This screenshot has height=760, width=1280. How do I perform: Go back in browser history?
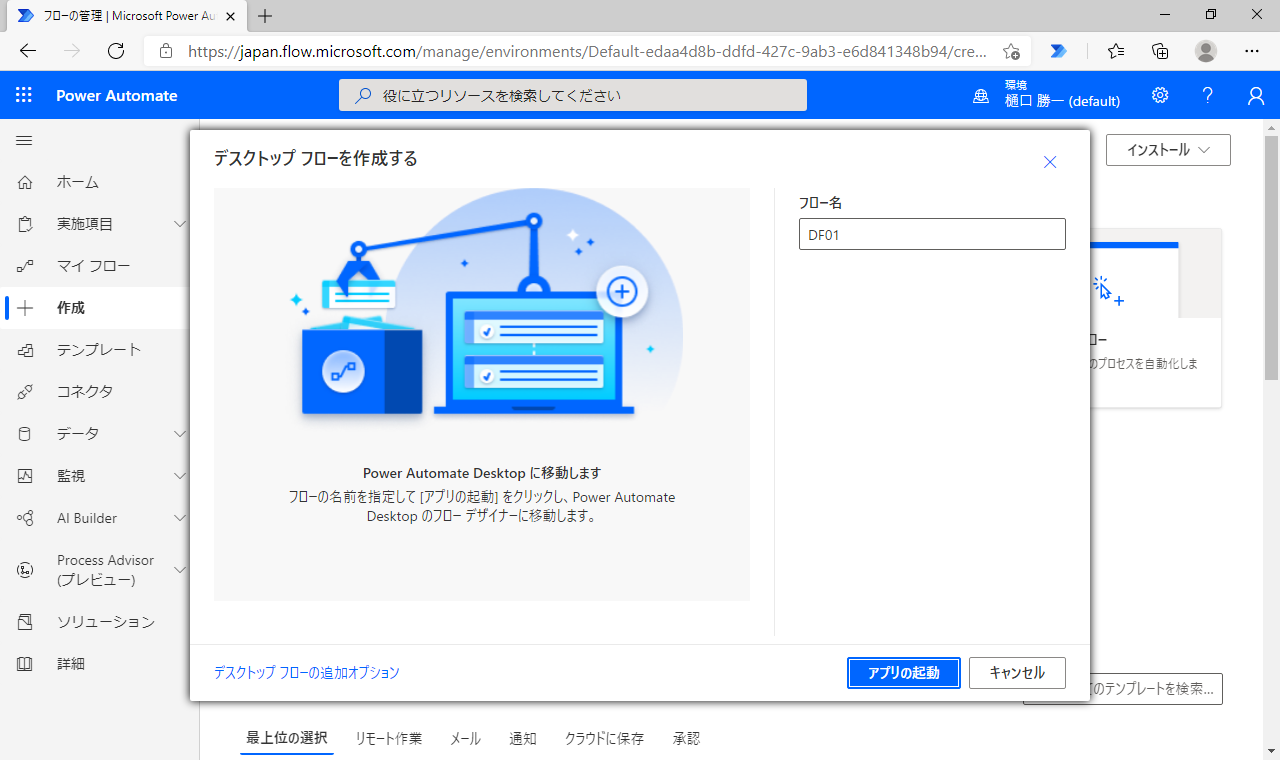click(28, 51)
